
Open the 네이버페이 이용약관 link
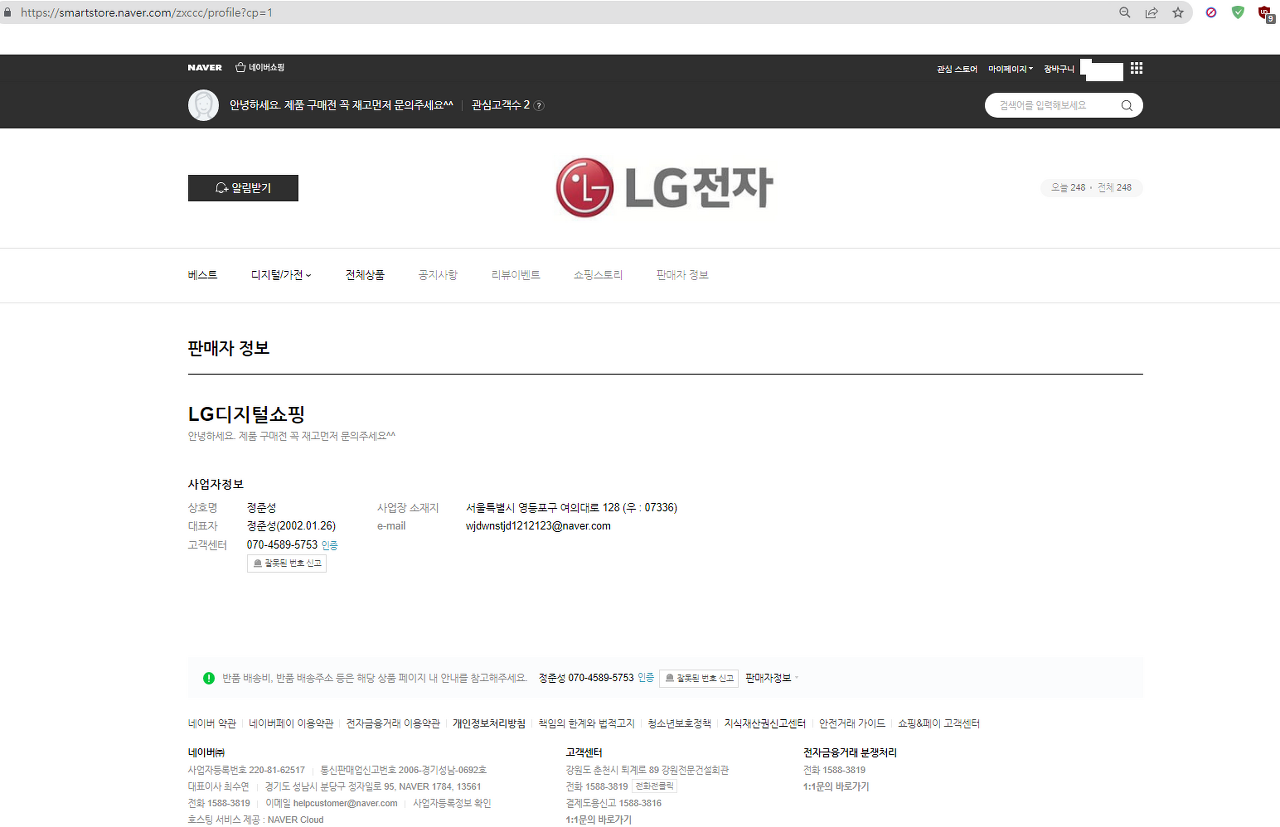(291, 723)
